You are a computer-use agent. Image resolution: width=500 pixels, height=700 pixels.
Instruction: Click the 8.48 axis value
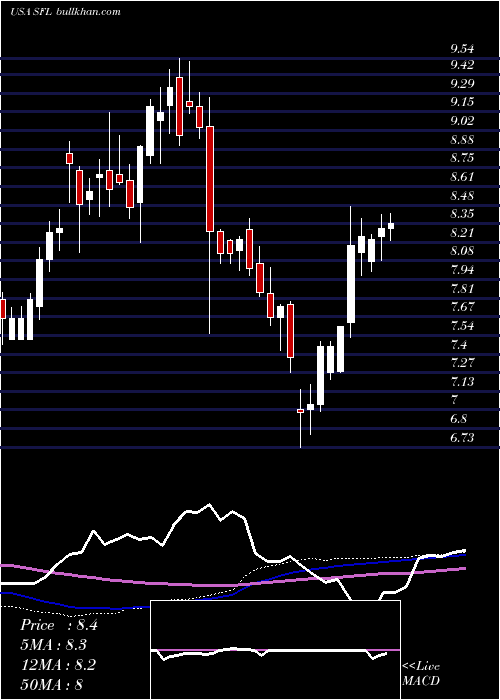pos(462,196)
